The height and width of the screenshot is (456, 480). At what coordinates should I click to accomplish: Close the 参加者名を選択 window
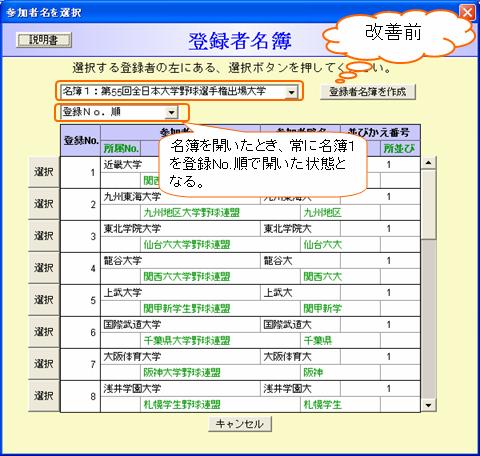coord(467,13)
